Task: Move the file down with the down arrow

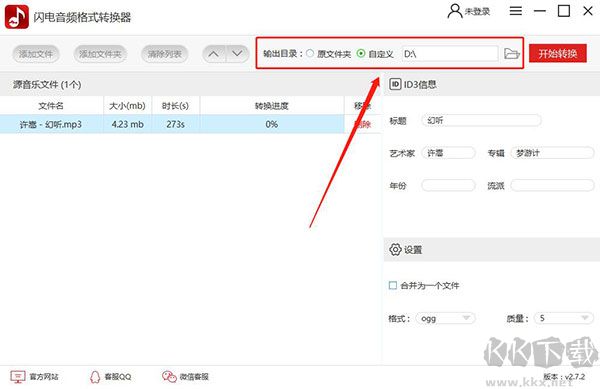Action: click(238, 54)
